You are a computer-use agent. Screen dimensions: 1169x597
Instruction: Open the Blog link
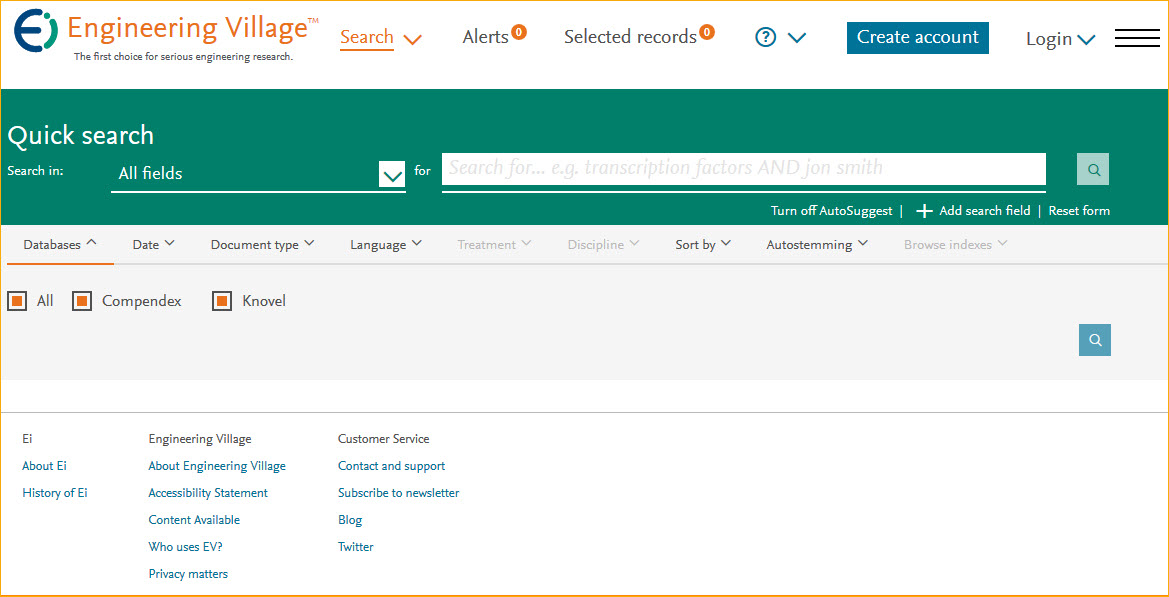coord(350,519)
